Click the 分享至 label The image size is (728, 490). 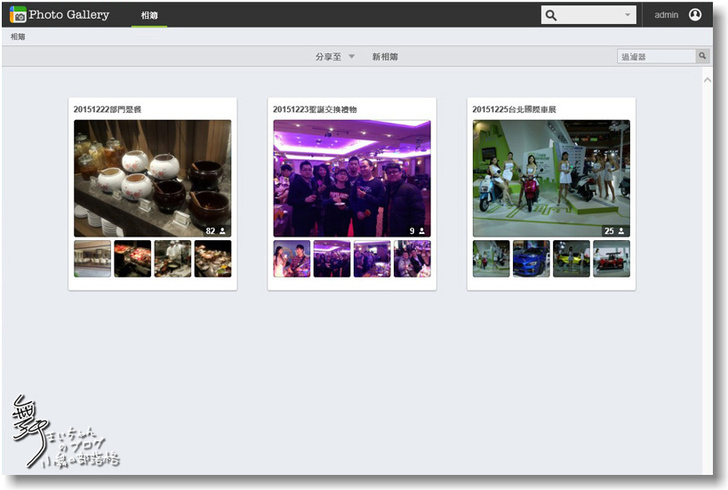tap(328, 57)
